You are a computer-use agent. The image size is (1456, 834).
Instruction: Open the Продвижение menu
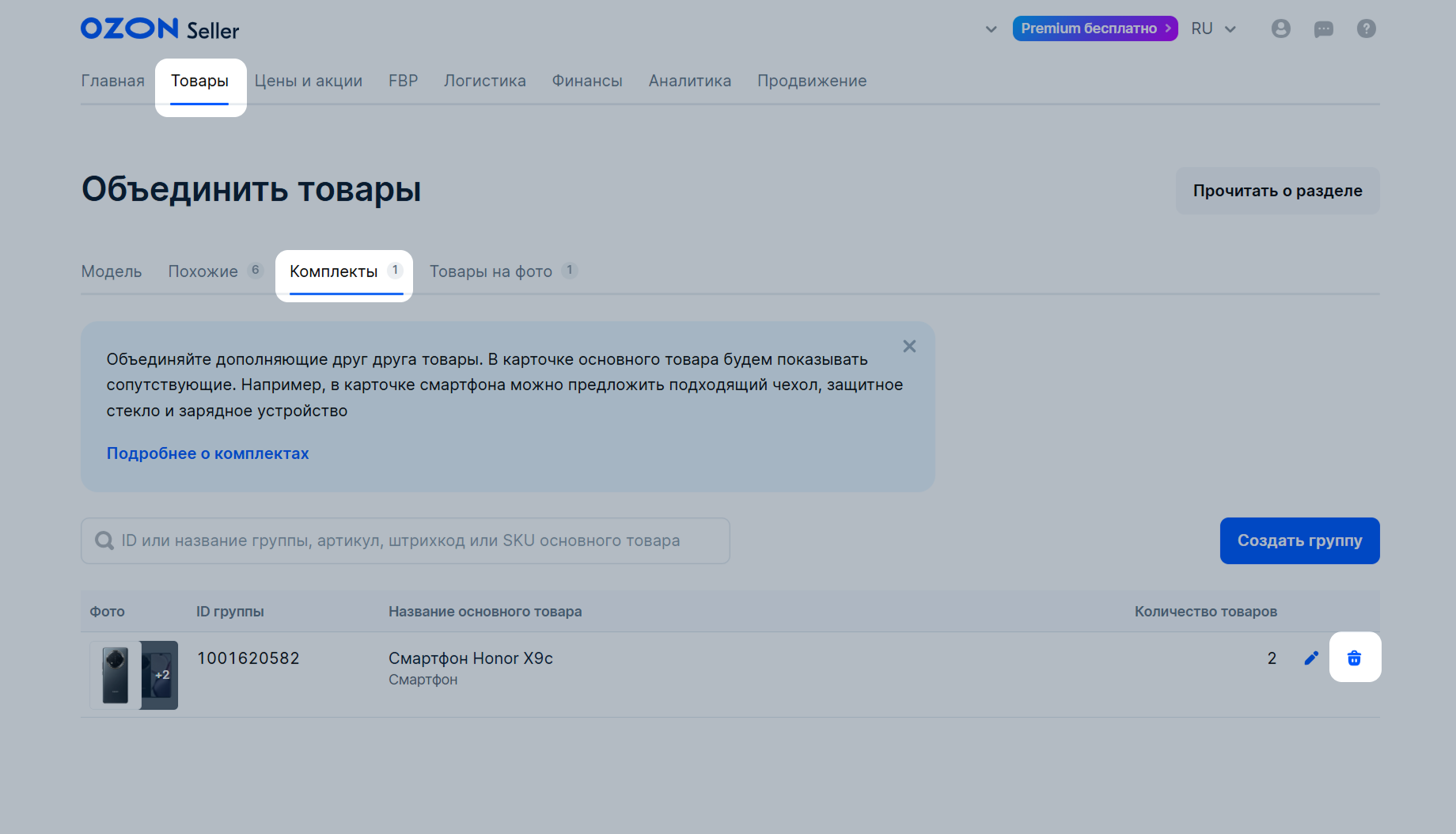click(812, 81)
